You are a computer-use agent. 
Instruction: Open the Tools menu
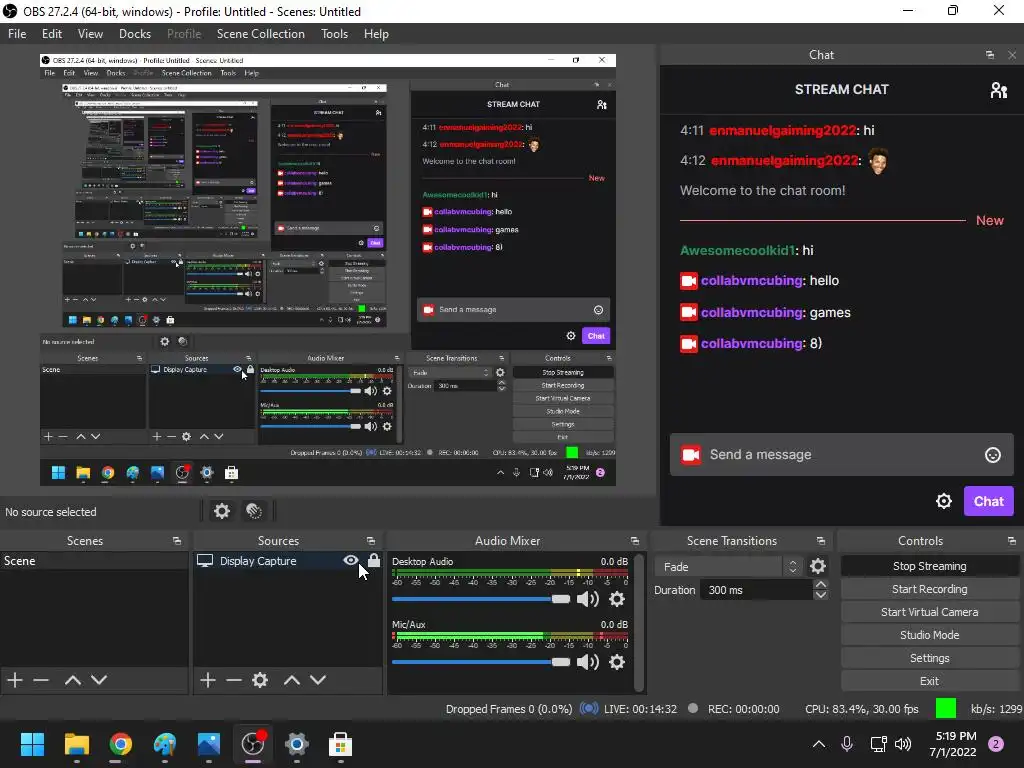pos(334,34)
